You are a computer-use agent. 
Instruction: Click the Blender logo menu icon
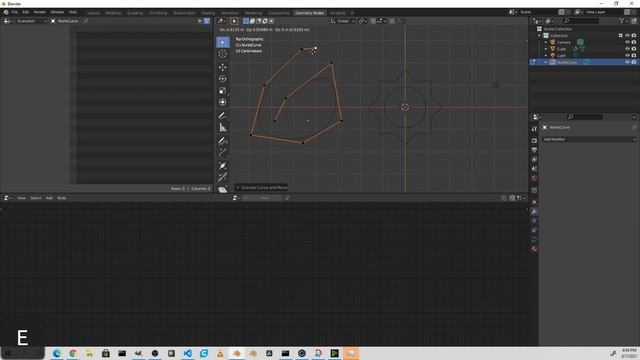tap(6, 12)
